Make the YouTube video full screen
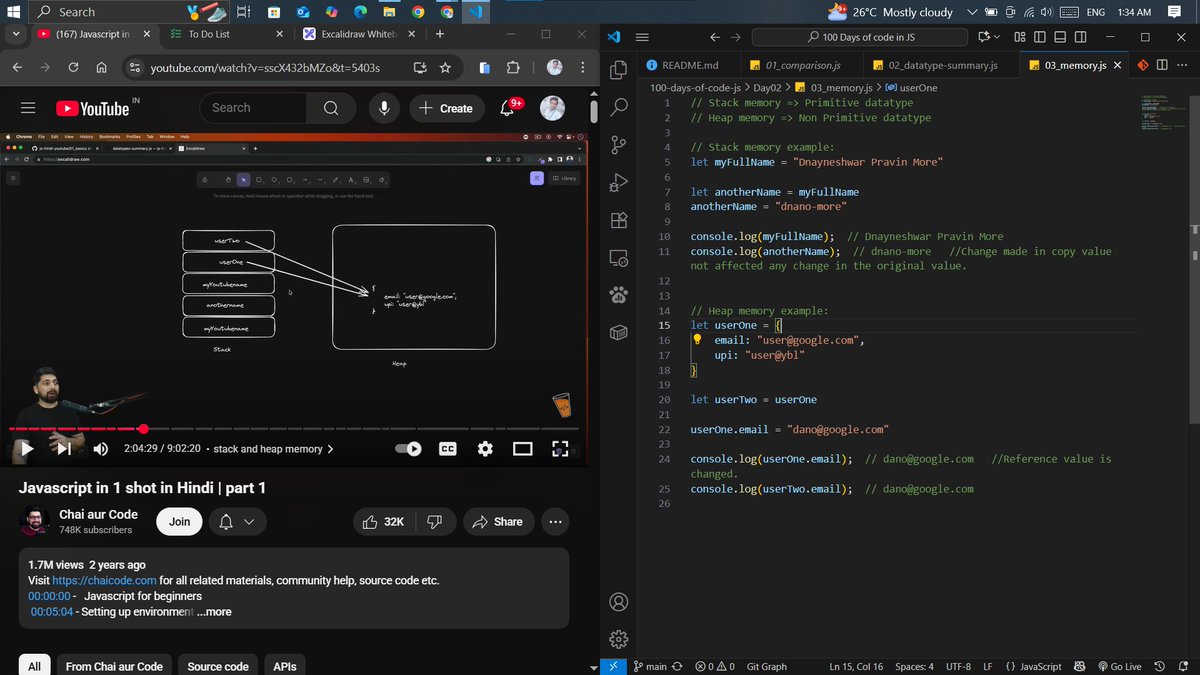Image resolution: width=1200 pixels, height=675 pixels. (560, 449)
